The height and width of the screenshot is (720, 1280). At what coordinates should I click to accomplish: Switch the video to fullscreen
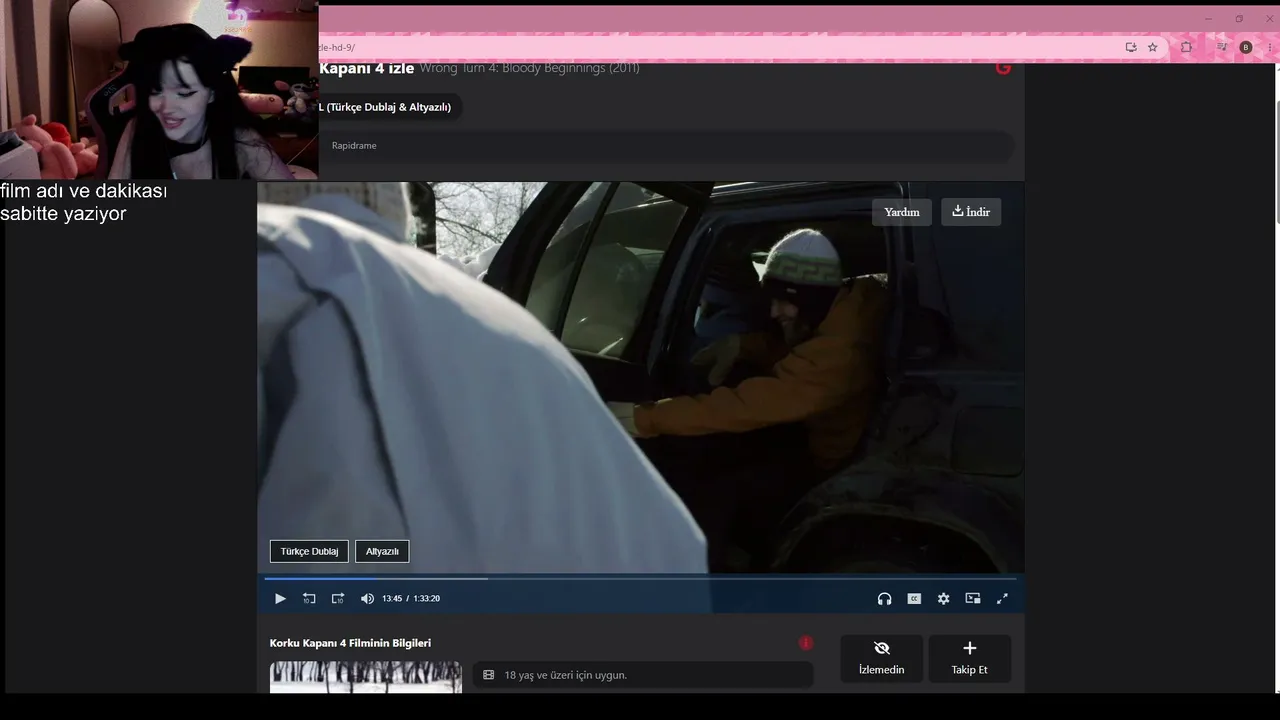click(1002, 598)
